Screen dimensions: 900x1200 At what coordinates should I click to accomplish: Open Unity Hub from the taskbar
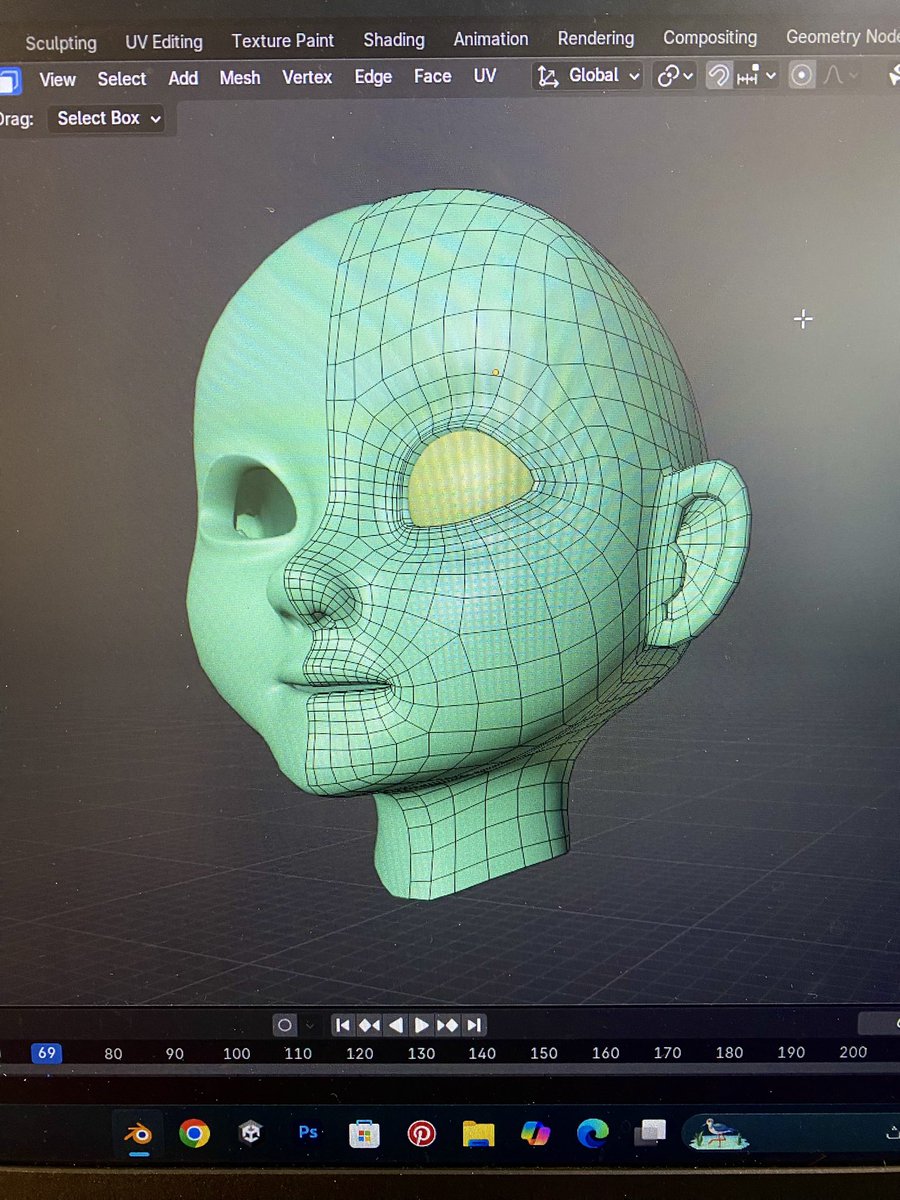(250, 1133)
